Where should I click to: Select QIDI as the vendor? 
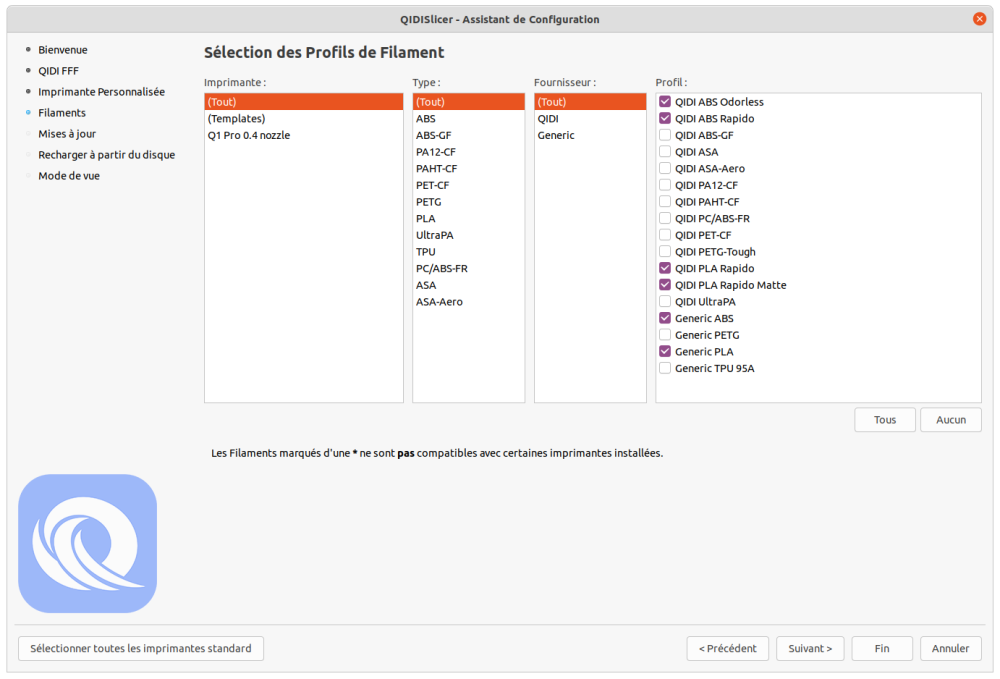click(590, 119)
